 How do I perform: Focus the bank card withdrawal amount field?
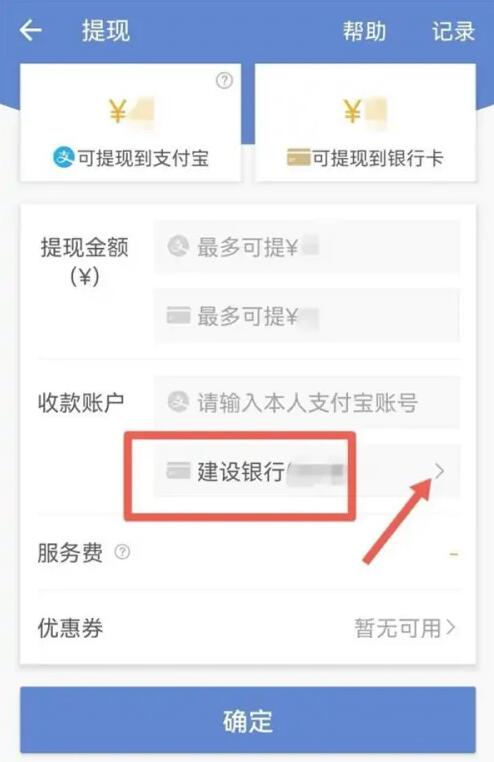point(307,316)
